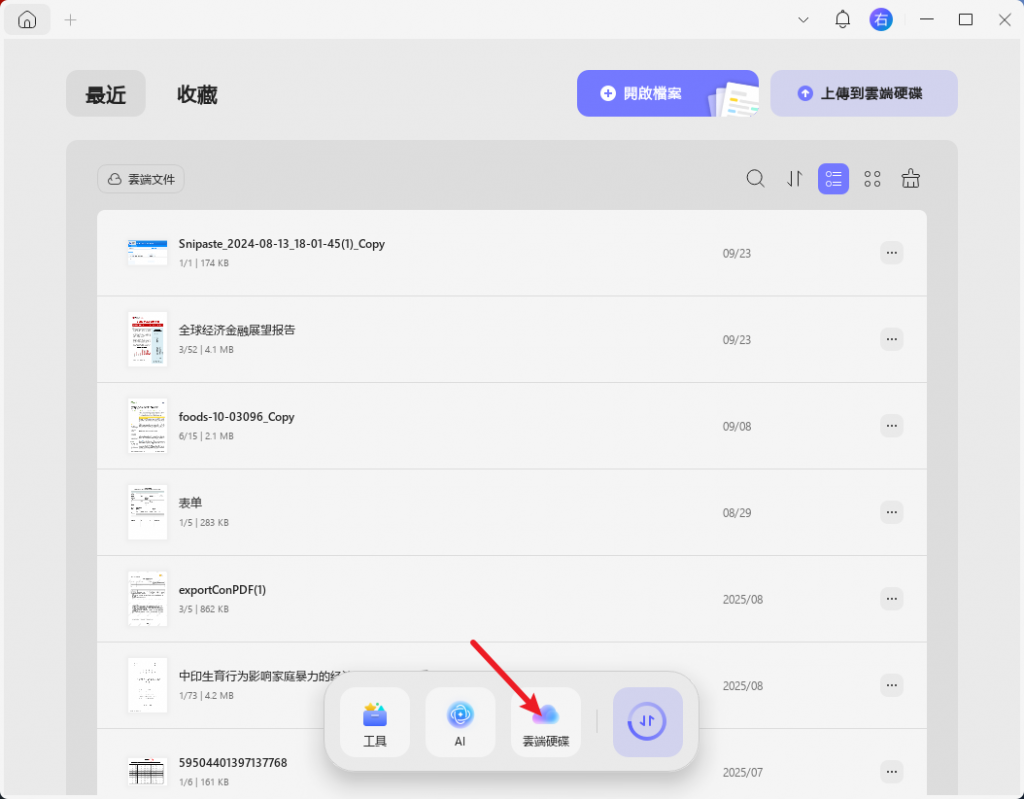
Task: Switch to list view
Action: (x=833, y=178)
